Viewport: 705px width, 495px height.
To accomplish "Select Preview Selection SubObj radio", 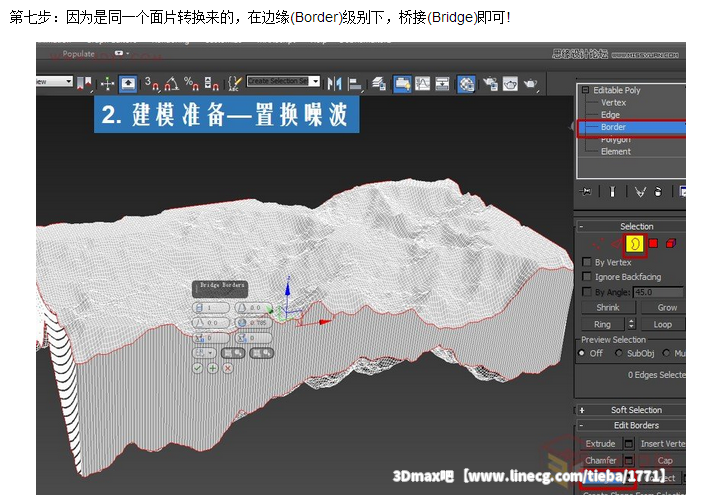I will pyautogui.click(x=619, y=353).
